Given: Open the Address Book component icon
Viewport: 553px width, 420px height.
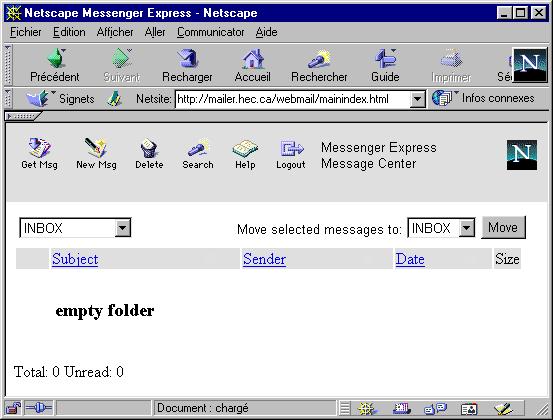Looking at the screenshot, I should [x=469, y=409].
